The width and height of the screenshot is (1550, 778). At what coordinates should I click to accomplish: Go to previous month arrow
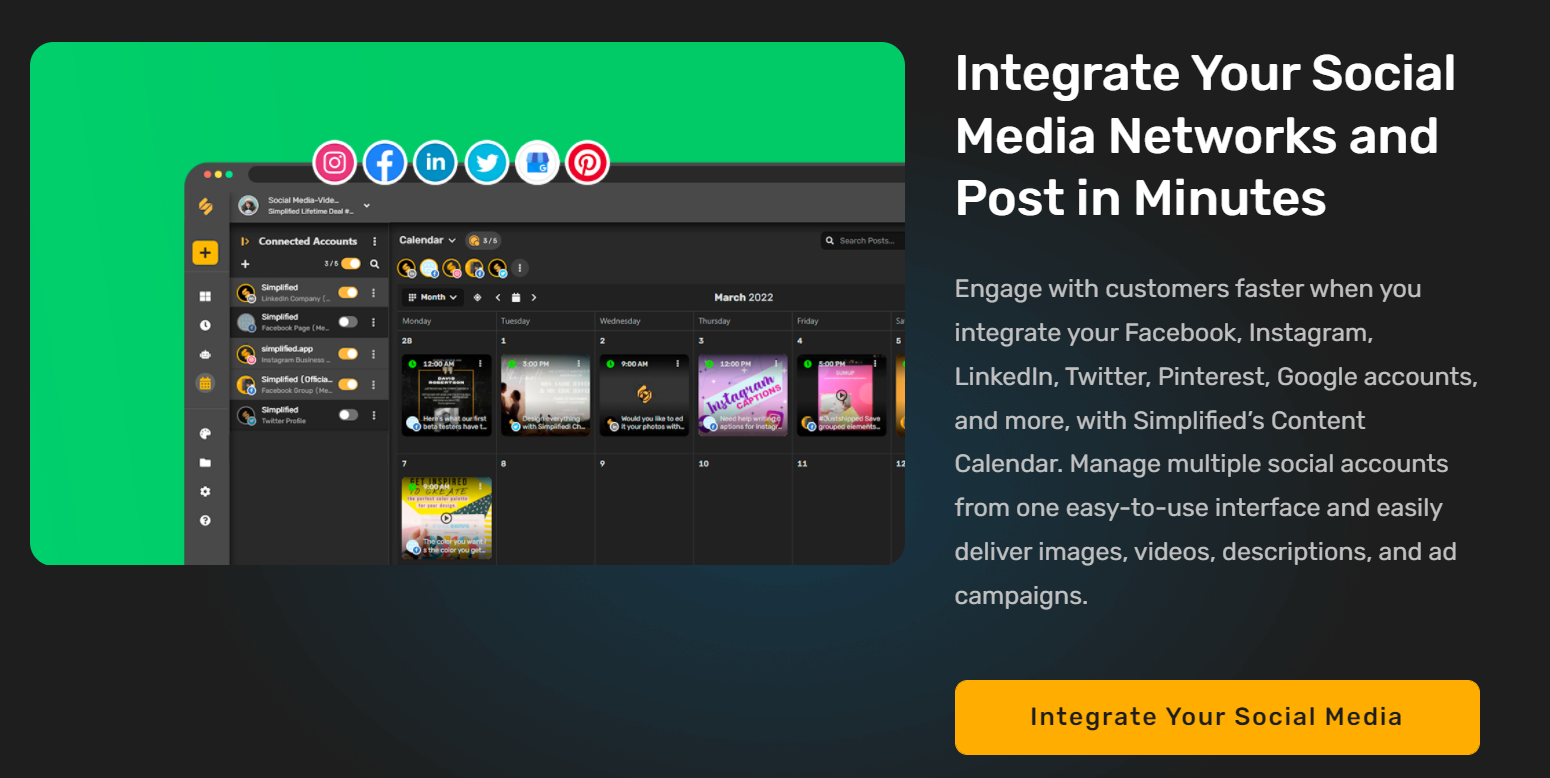coord(498,297)
